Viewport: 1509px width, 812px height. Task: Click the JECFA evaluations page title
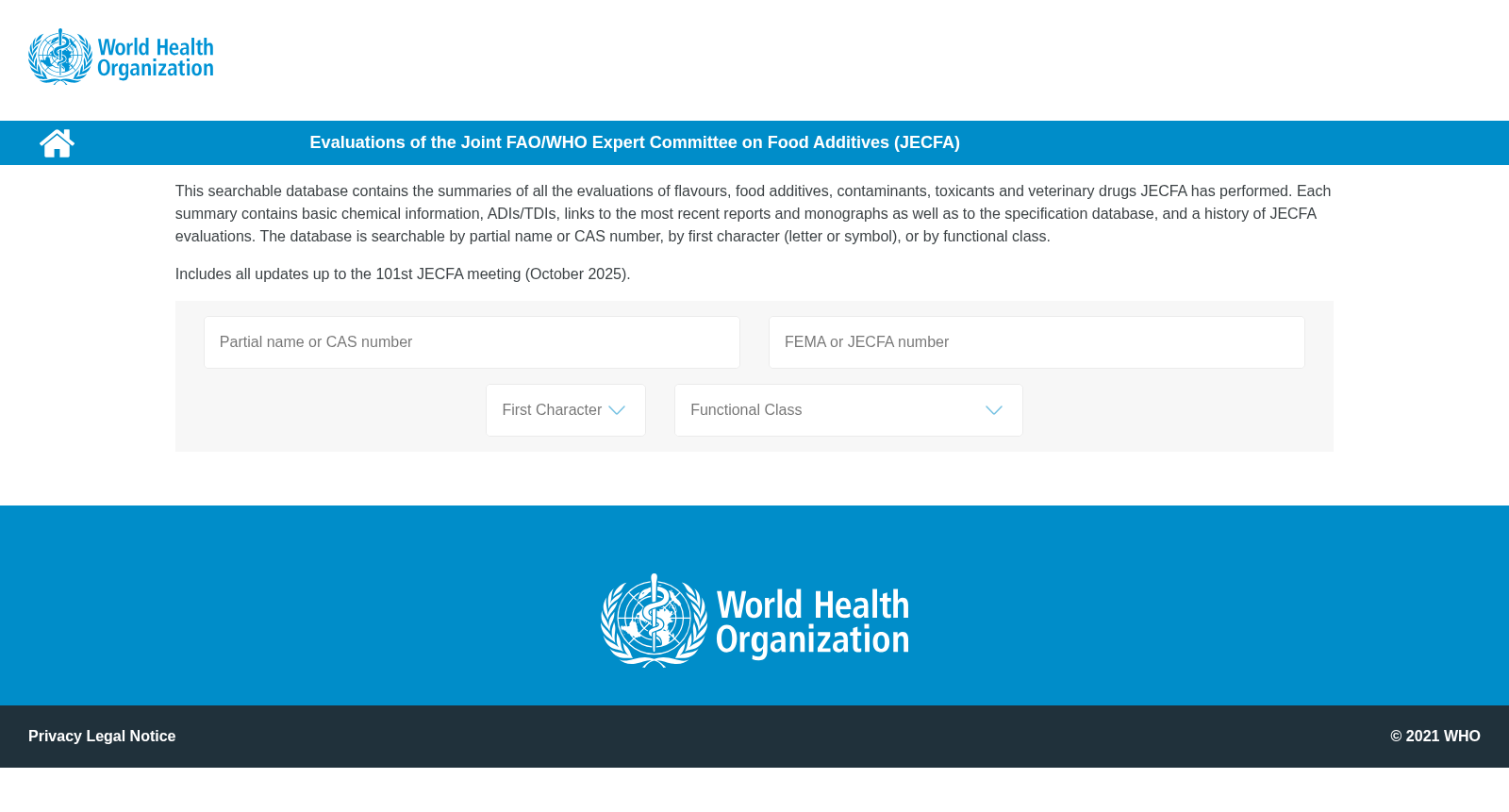(635, 142)
